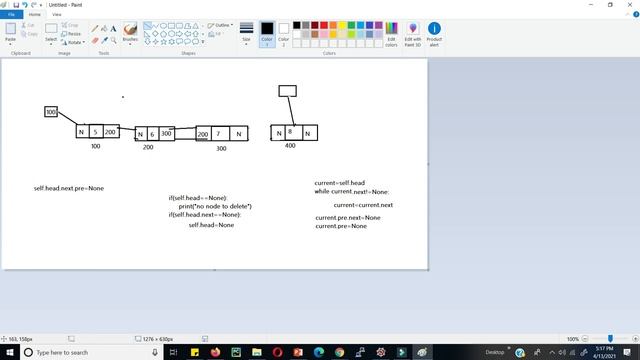This screenshot has width=640, height=360.
Task: Pick the purple color swatch
Action: [x=379, y=25]
